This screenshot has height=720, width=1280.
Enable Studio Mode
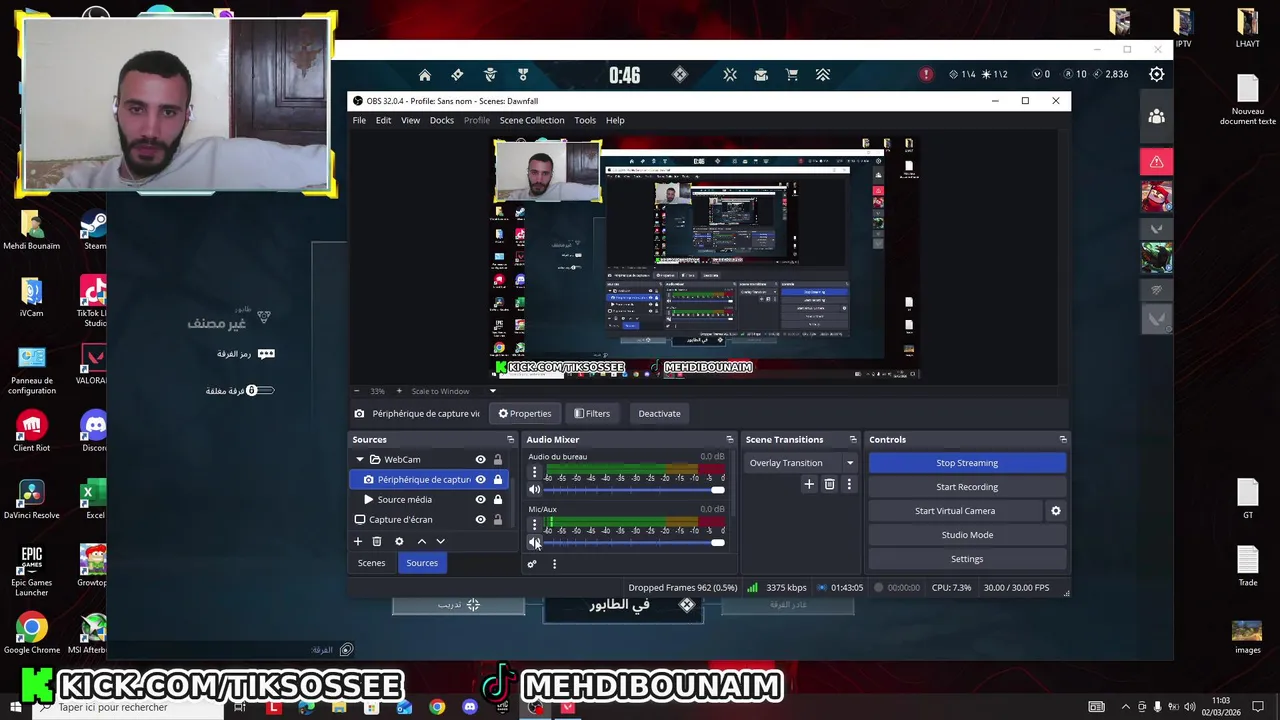click(967, 535)
